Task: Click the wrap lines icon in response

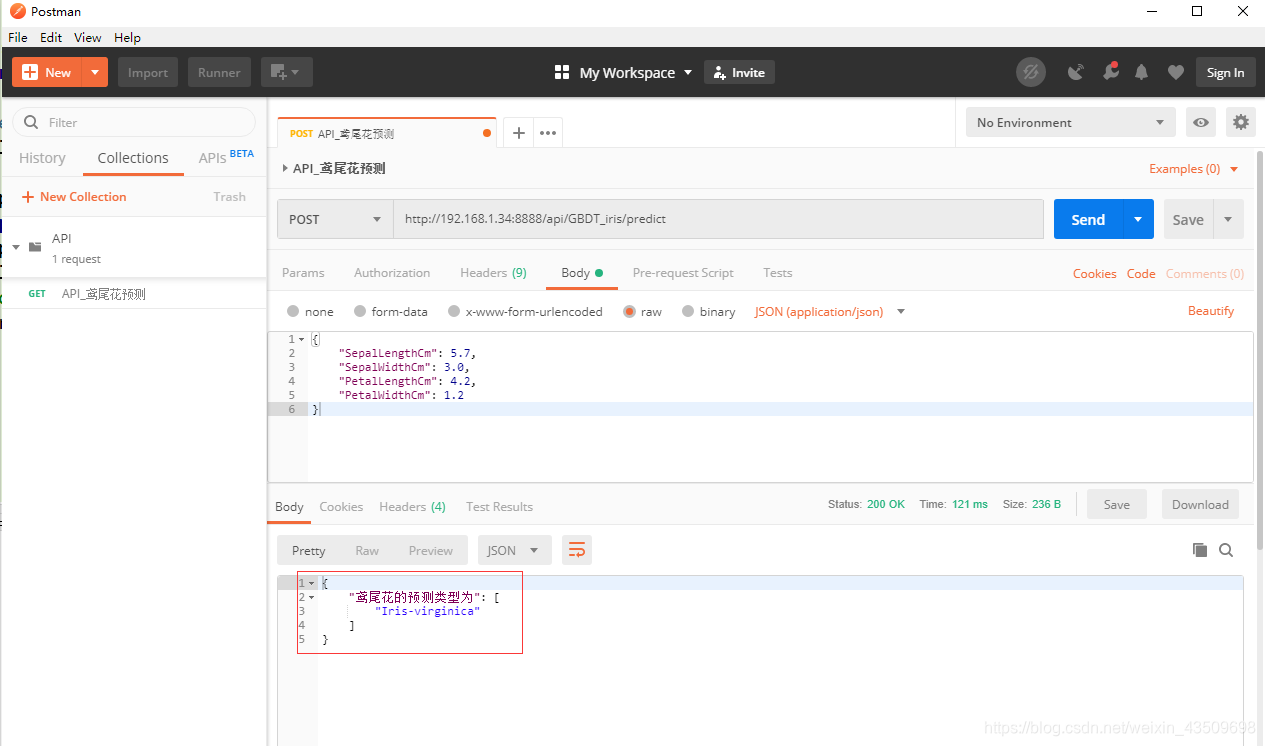Action: point(577,550)
